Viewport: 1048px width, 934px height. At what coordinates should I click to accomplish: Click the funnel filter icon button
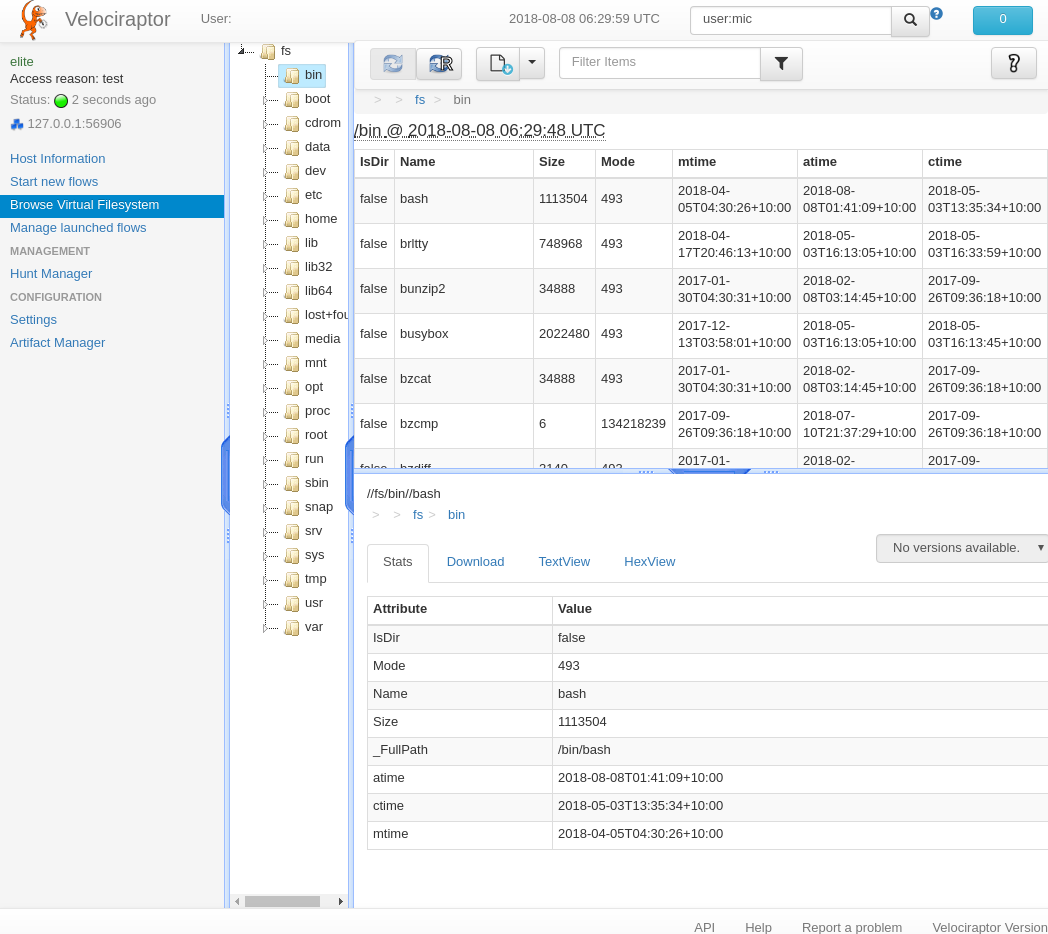[x=781, y=64]
